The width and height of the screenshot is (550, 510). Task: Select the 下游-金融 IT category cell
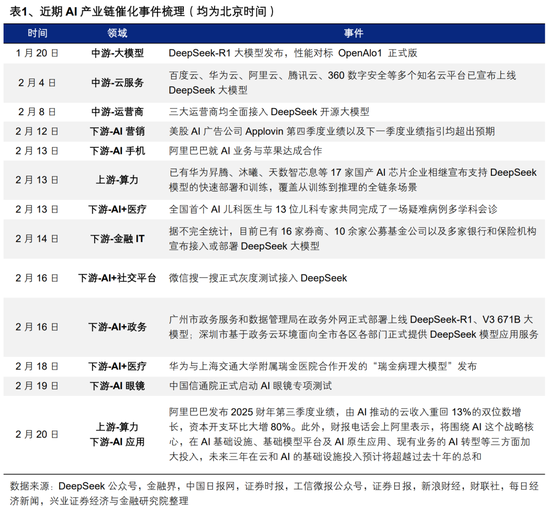(x=118, y=239)
